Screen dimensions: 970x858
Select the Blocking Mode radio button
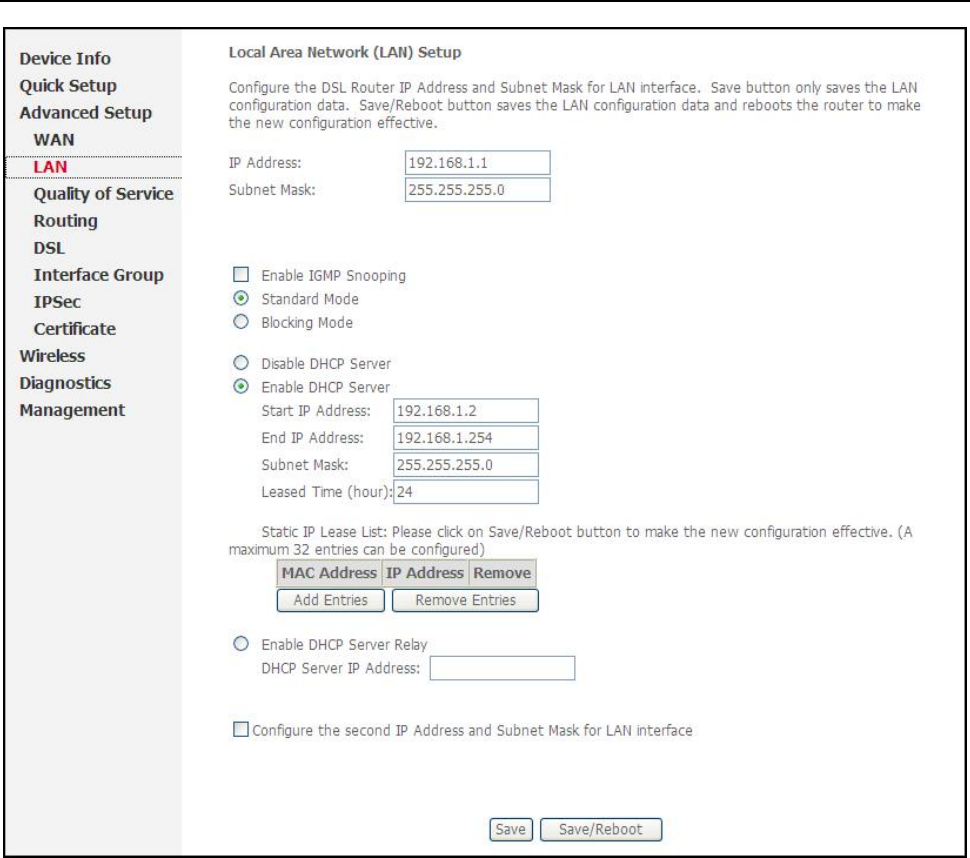pos(241,322)
